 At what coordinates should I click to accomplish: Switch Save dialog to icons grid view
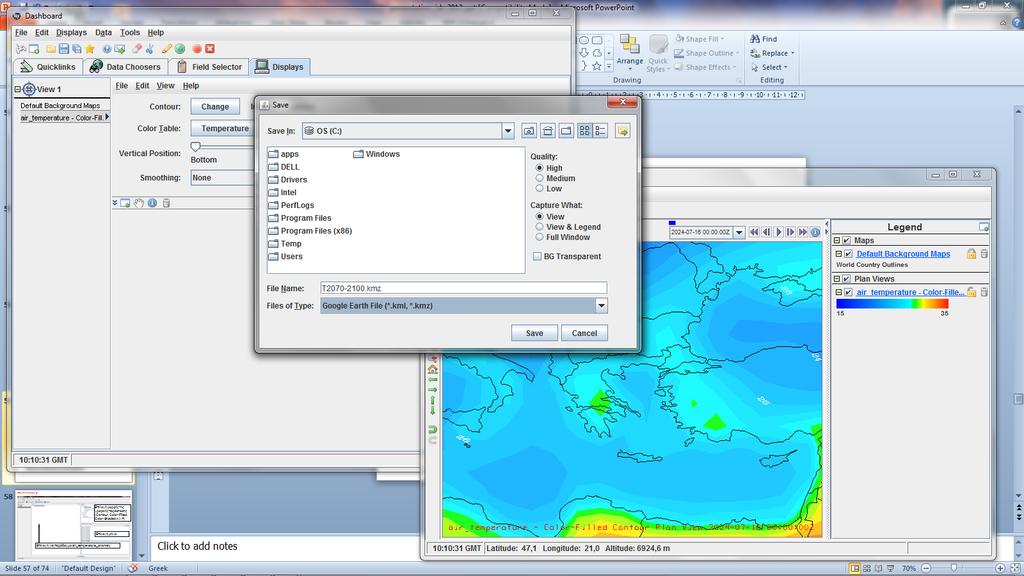tap(584, 131)
